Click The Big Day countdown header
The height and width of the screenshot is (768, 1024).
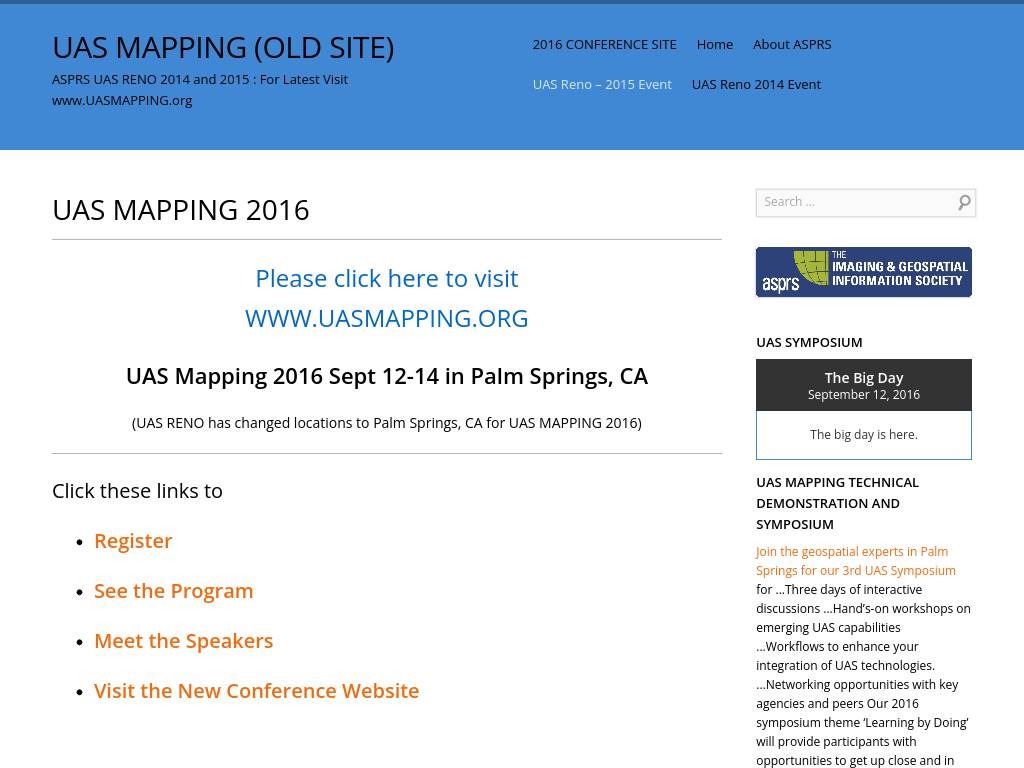tap(863, 385)
